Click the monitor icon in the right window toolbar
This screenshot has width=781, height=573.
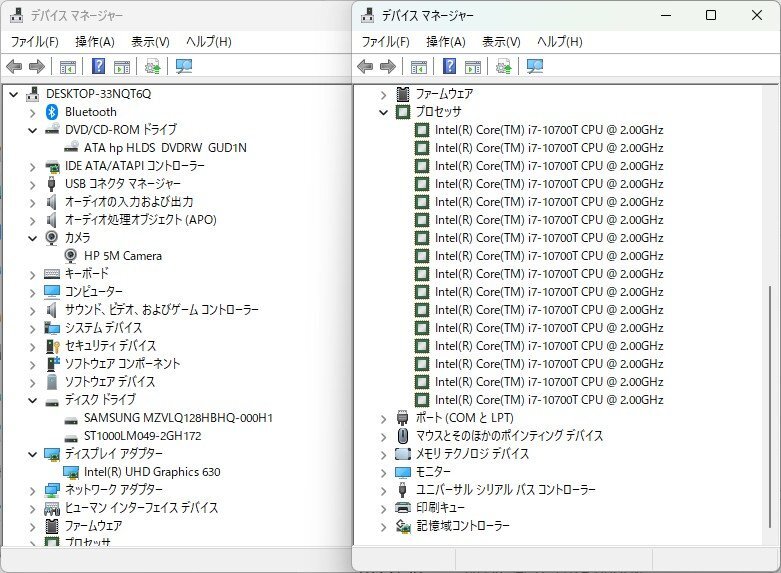[x=535, y=67]
